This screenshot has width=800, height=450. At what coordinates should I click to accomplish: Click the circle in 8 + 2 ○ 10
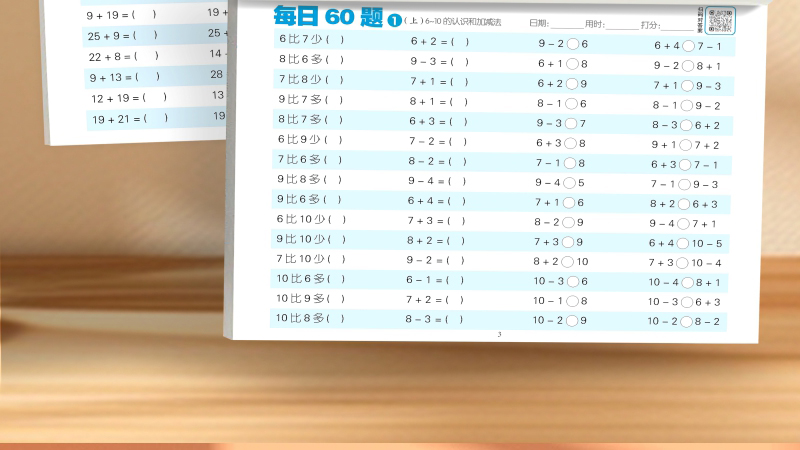(x=570, y=262)
